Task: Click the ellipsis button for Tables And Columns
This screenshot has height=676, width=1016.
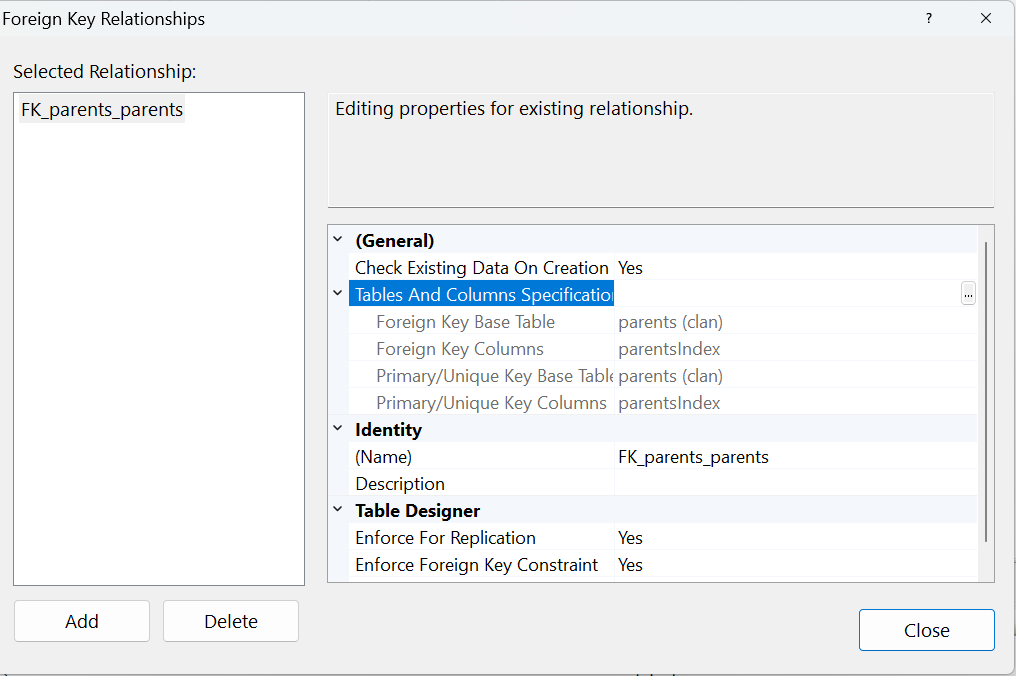Action: 968,294
